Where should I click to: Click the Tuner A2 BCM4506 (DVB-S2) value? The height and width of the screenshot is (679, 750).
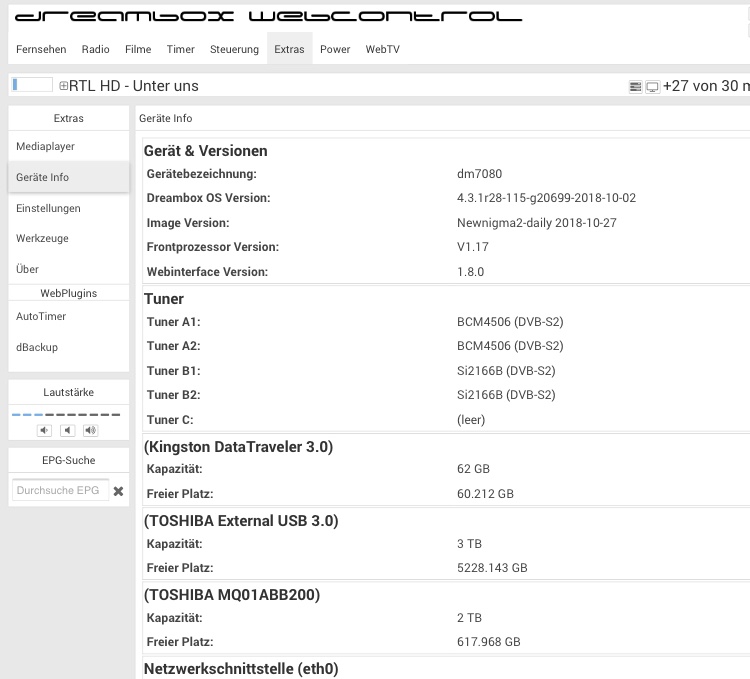pyautogui.click(x=510, y=346)
